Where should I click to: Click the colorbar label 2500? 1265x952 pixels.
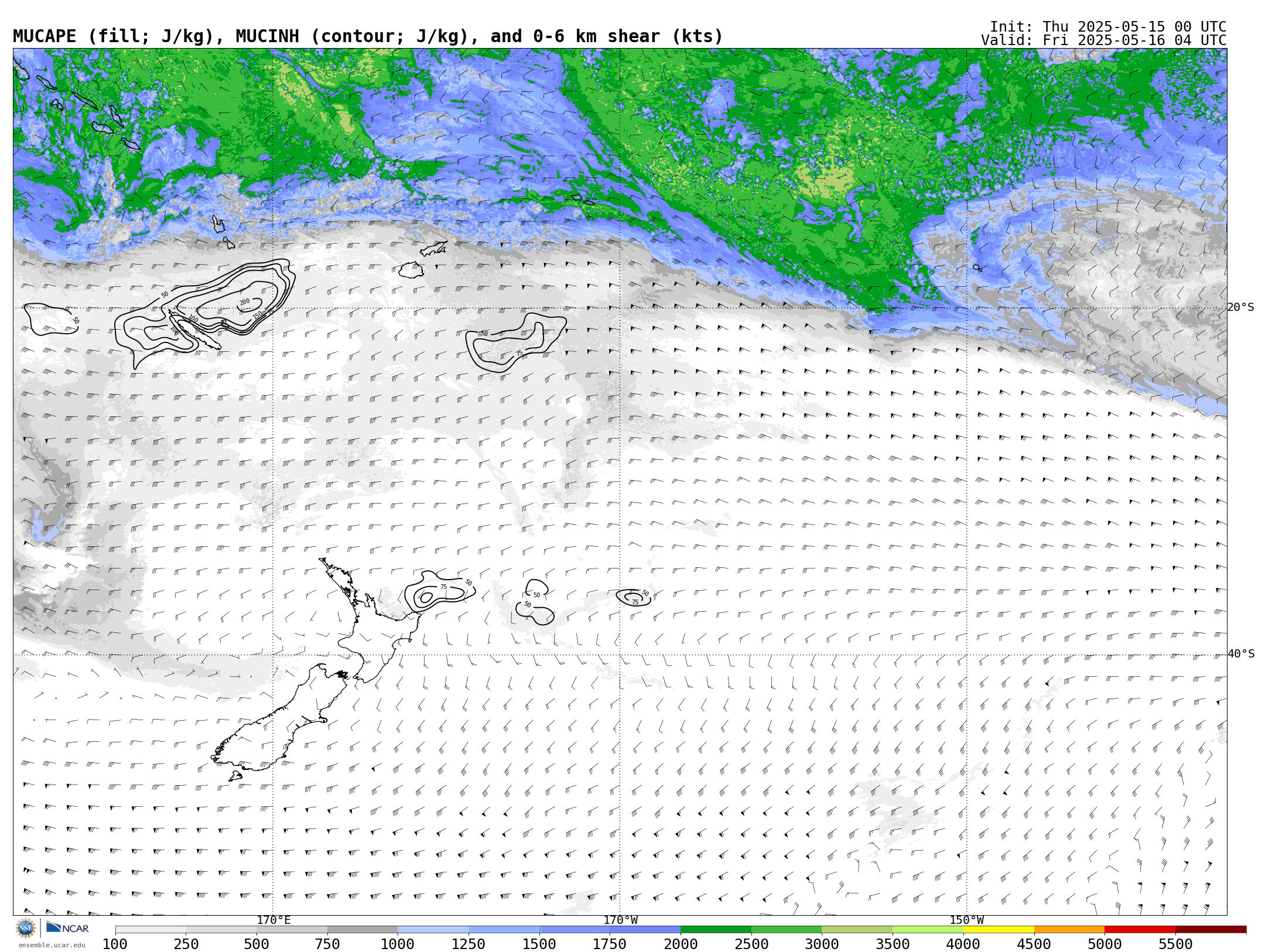click(x=751, y=944)
